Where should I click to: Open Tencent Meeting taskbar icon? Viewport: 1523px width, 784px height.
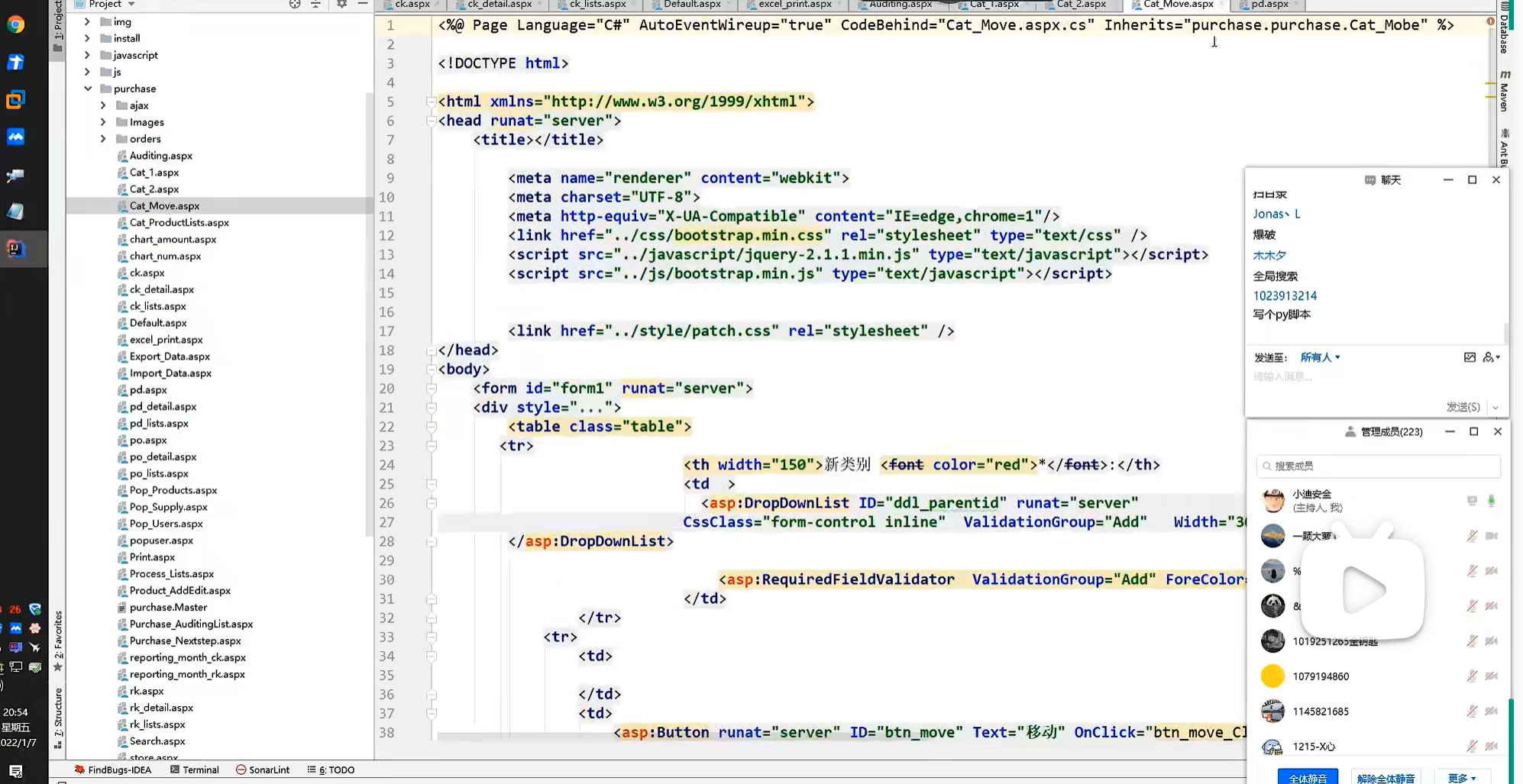click(x=15, y=137)
